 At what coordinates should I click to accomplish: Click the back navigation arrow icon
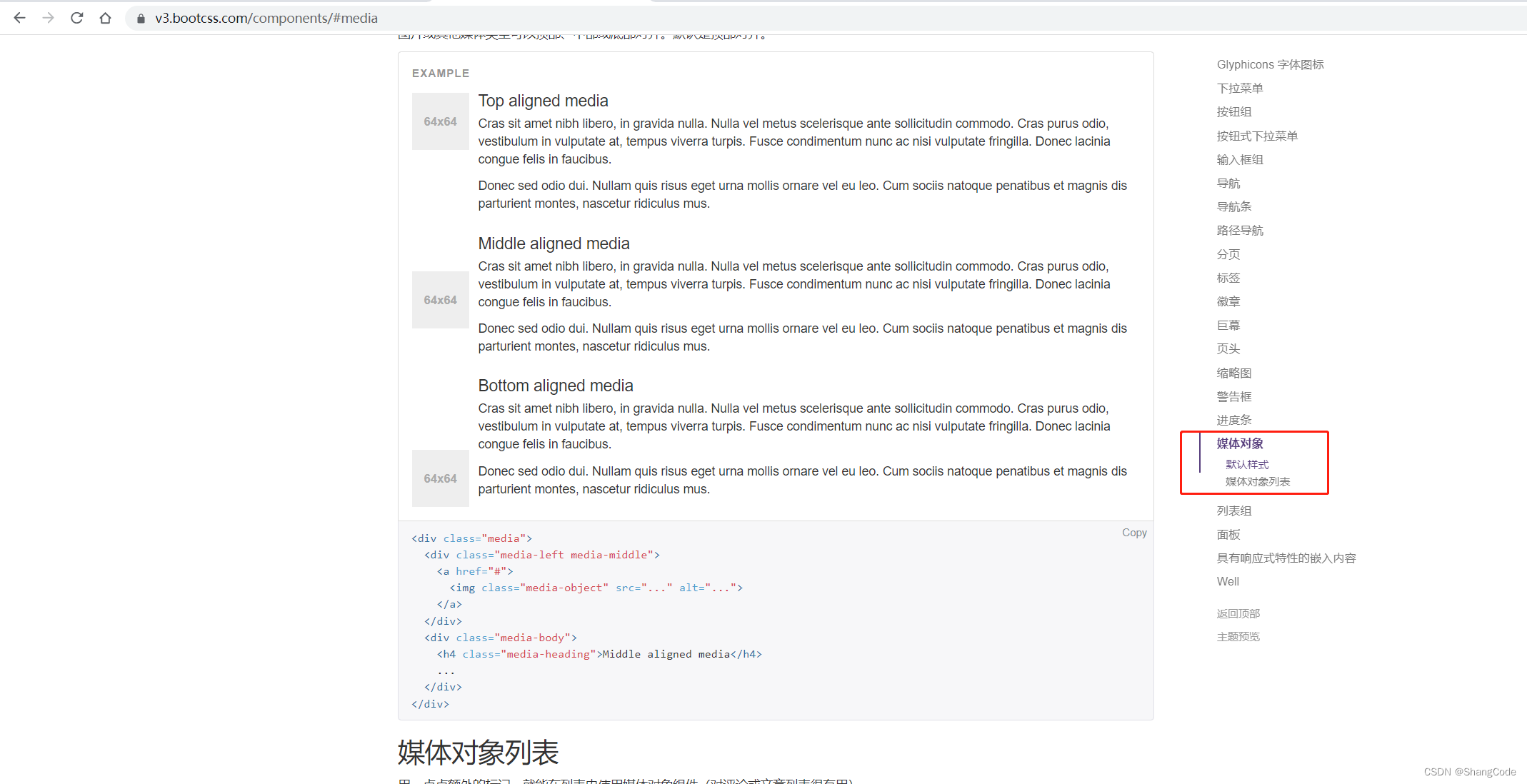point(20,19)
